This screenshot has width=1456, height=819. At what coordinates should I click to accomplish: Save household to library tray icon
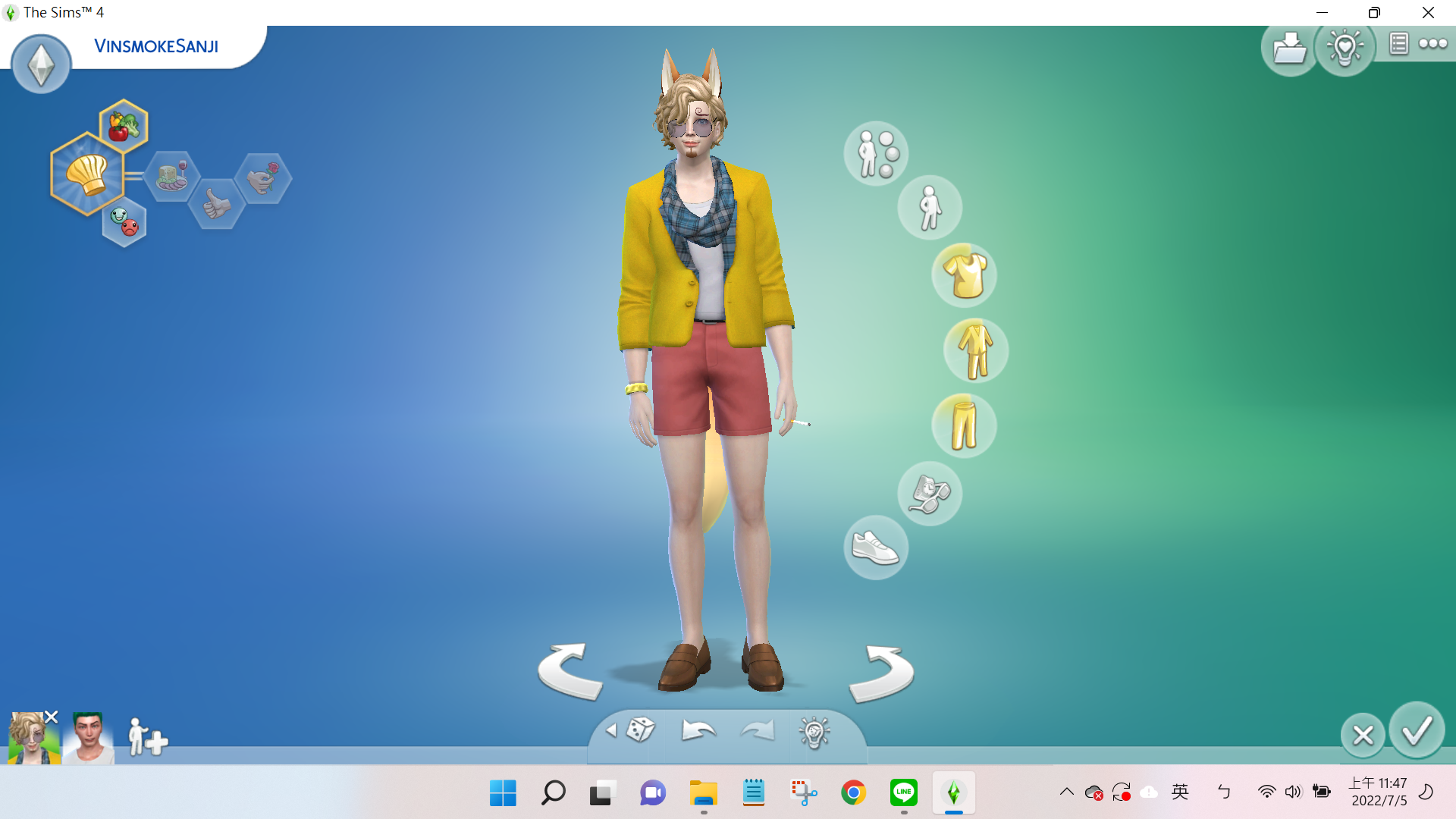pyautogui.click(x=1289, y=48)
